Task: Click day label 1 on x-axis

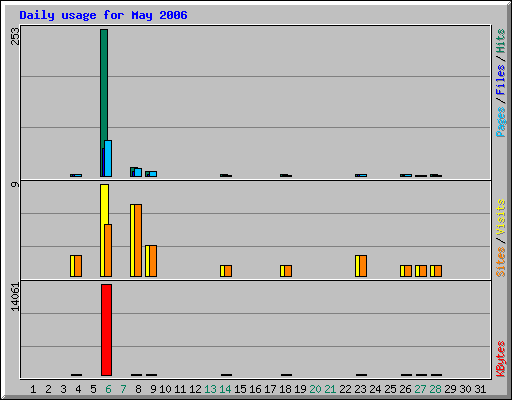Action: tap(33, 389)
